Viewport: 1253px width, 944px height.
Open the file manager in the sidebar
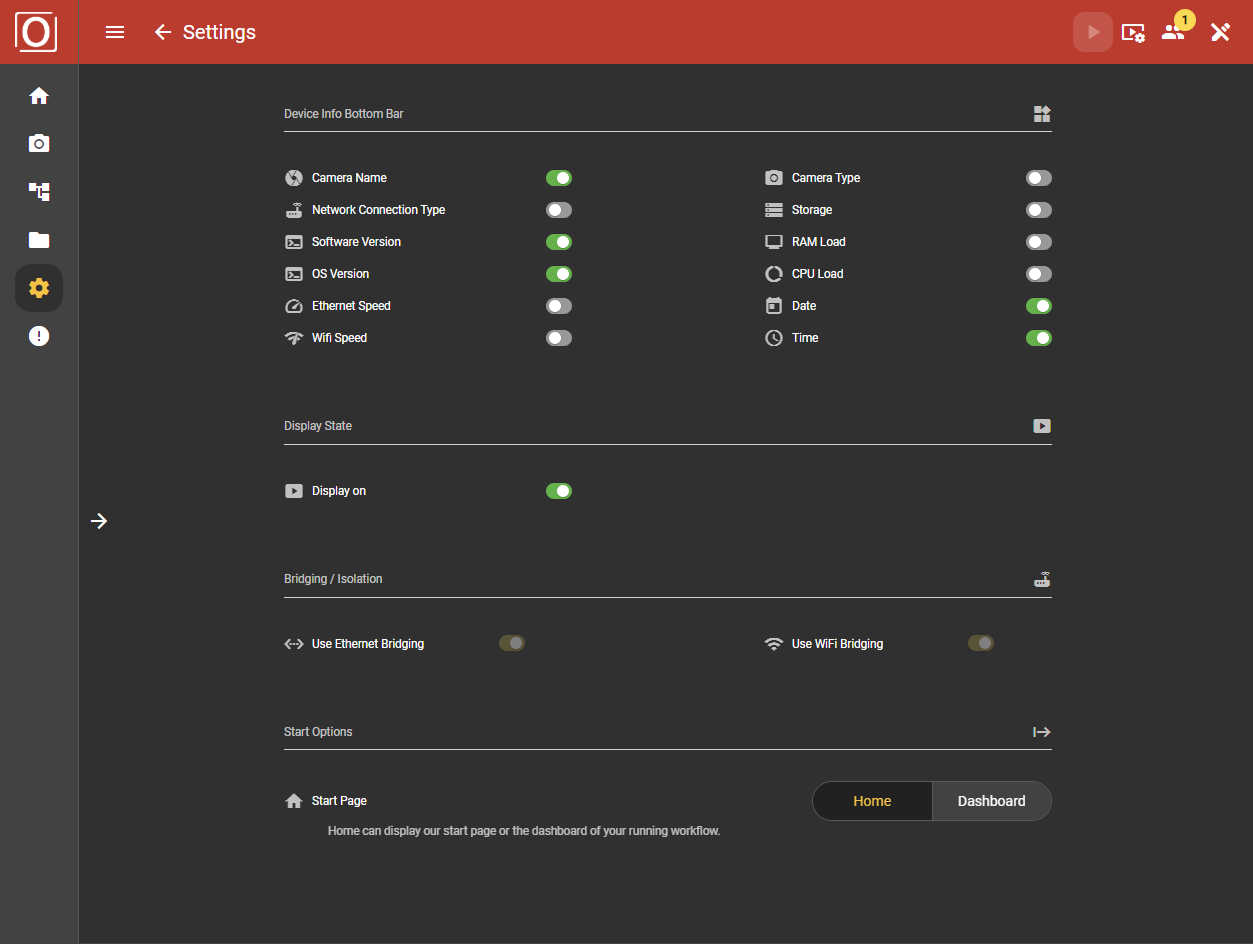(38, 239)
